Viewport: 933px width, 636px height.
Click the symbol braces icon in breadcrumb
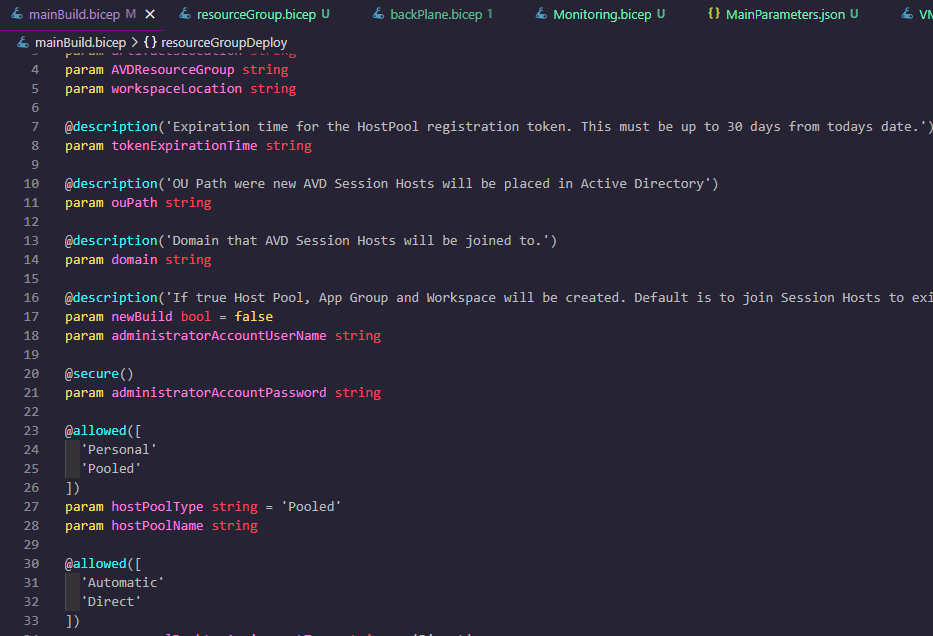[x=150, y=43]
